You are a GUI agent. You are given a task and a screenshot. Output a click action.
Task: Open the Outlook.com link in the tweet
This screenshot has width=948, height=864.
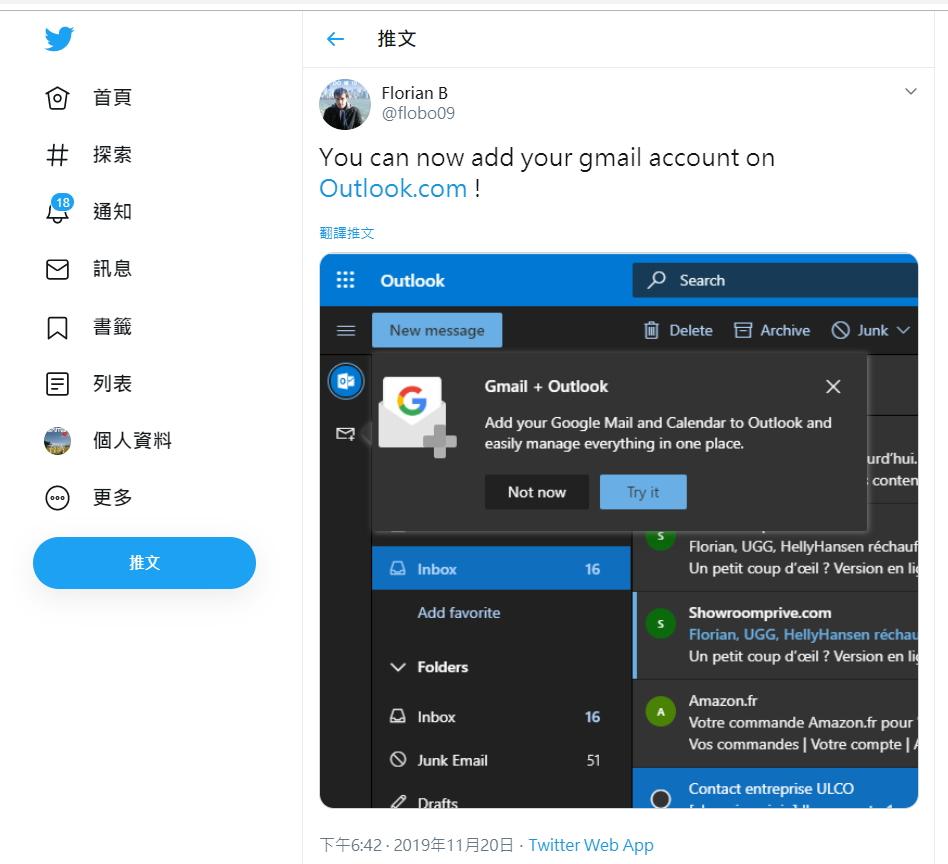(393, 188)
